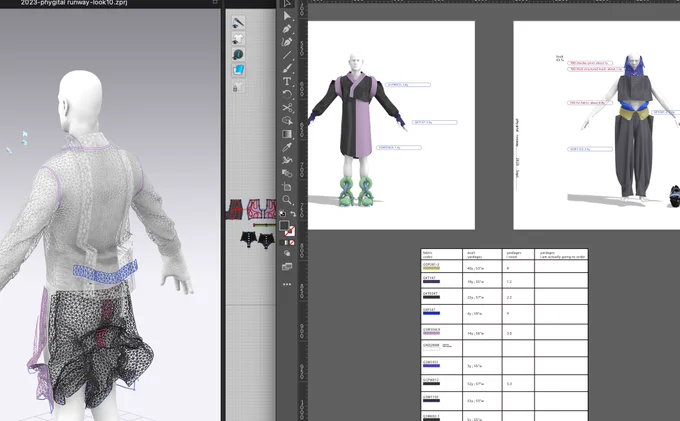
Task: Change the drawing mode
Action: click(x=287, y=253)
